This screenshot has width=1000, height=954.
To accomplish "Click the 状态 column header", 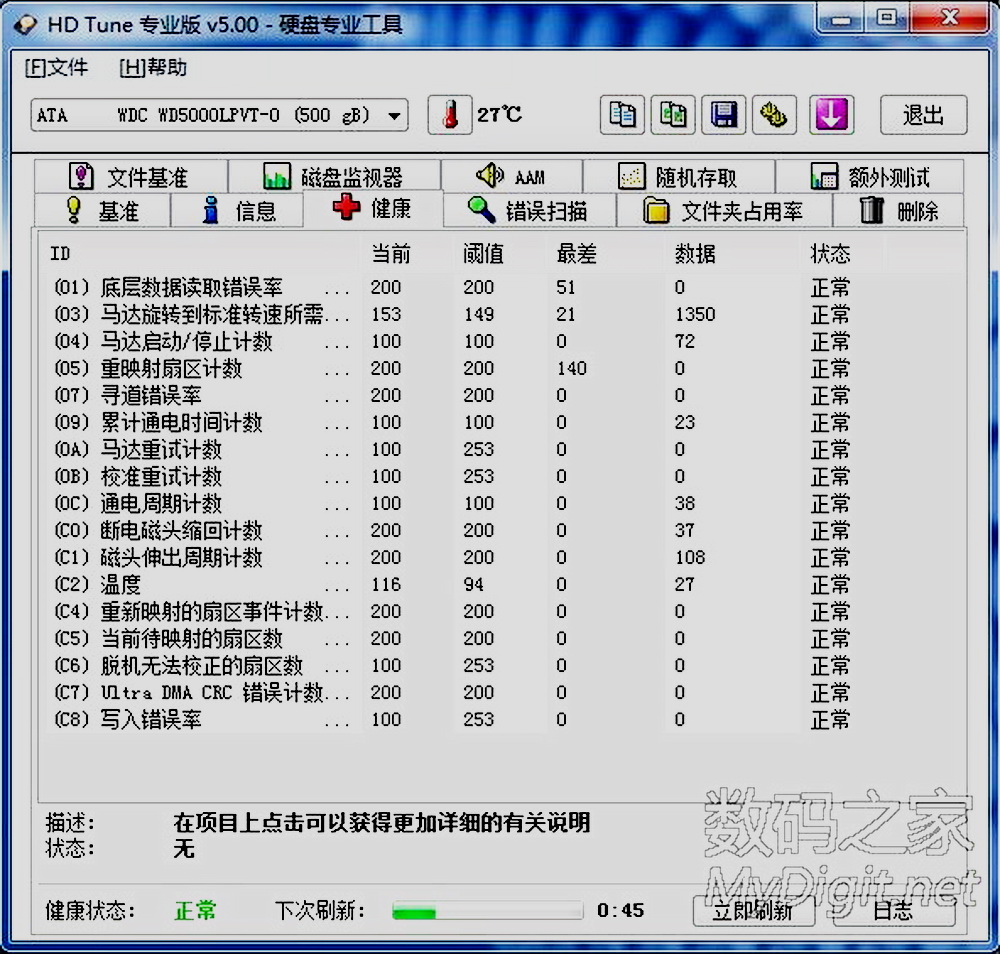I will (x=830, y=254).
